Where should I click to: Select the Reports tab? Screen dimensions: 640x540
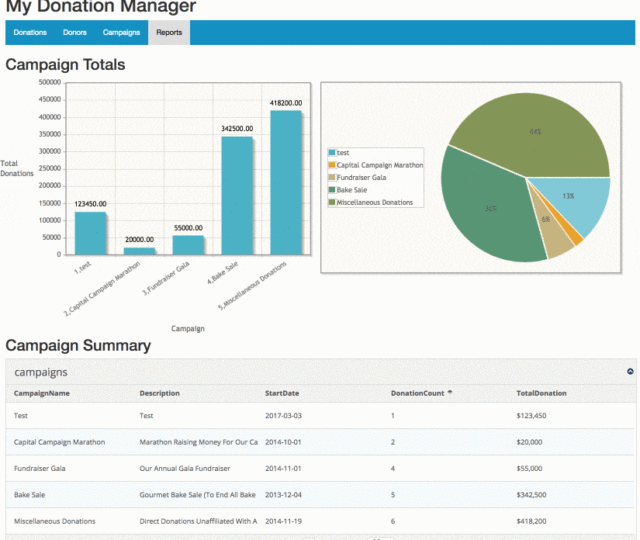coord(169,32)
